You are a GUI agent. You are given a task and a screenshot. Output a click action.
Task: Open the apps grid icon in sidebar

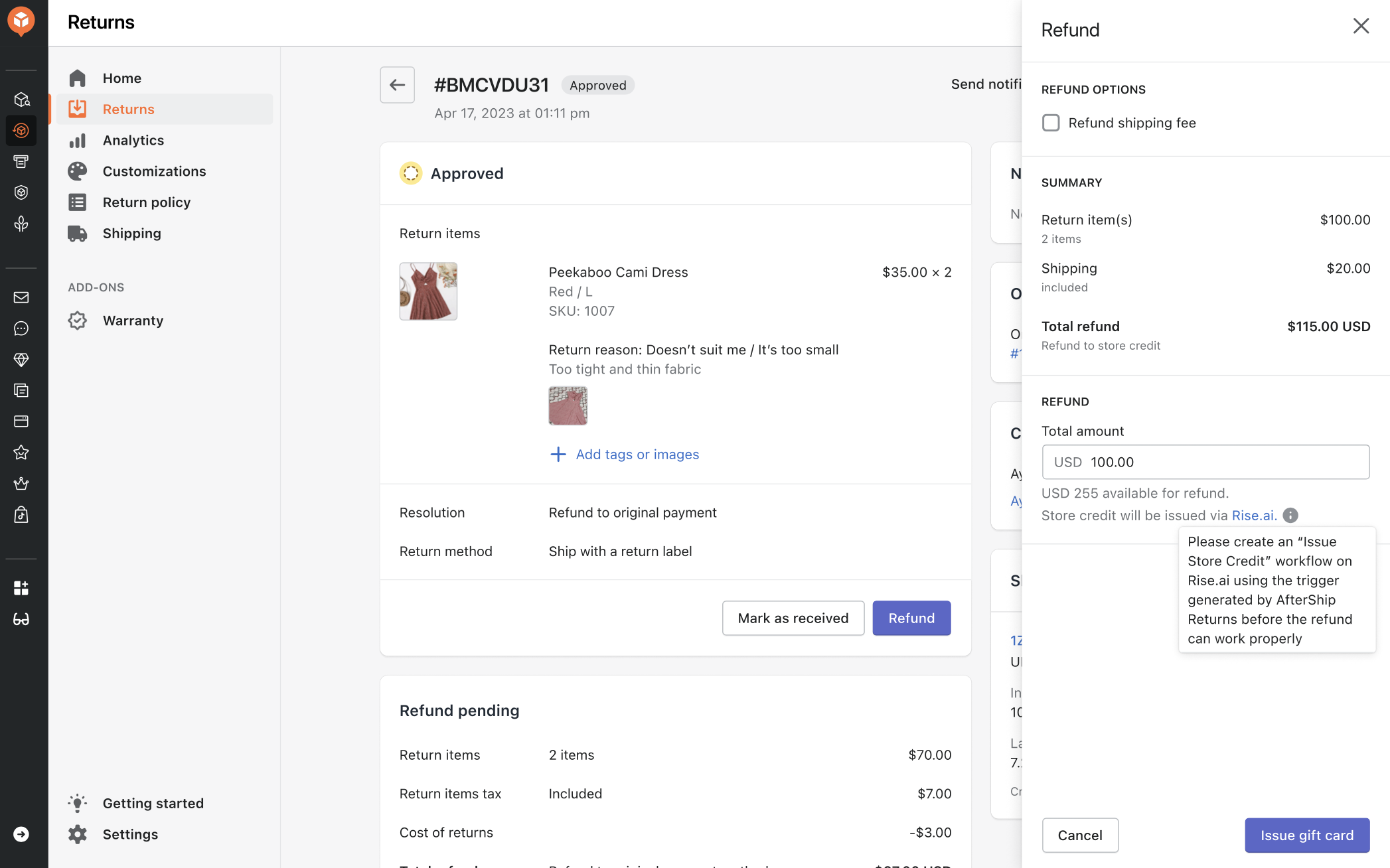21,588
